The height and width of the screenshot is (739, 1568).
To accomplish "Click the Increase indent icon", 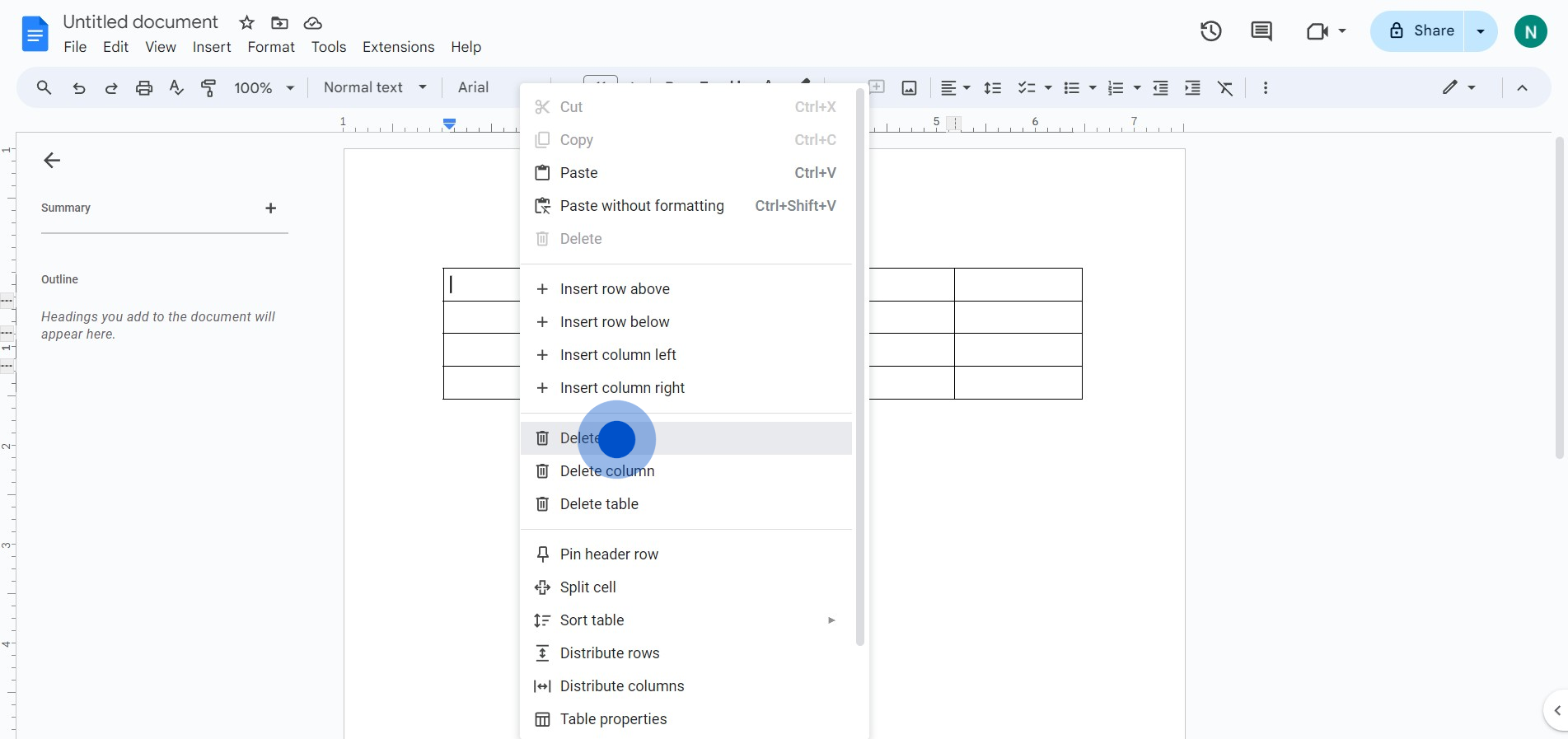I will point(1192,88).
